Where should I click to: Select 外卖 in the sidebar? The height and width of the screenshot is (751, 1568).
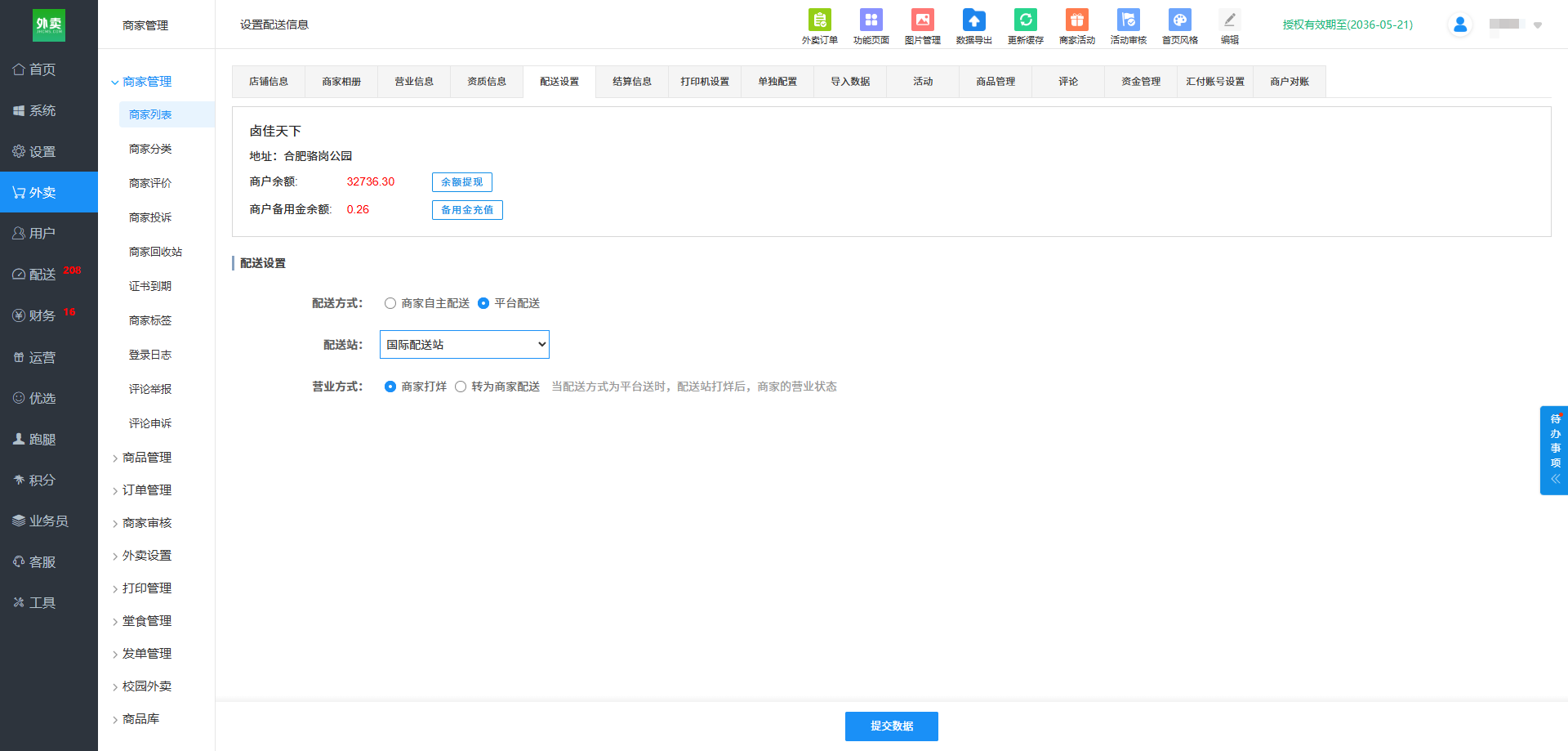(x=49, y=192)
